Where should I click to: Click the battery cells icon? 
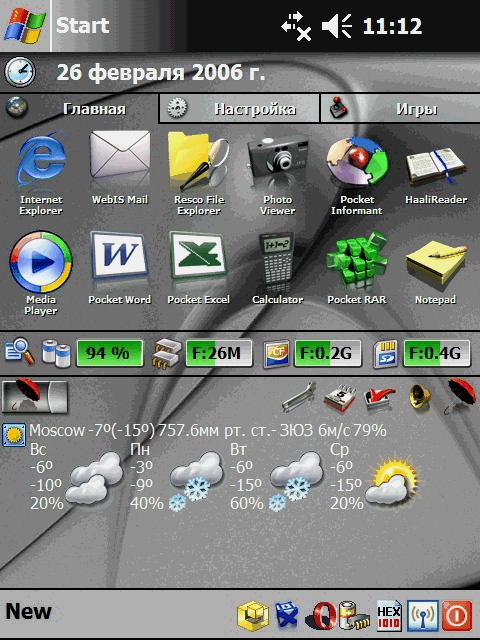tap(56, 353)
